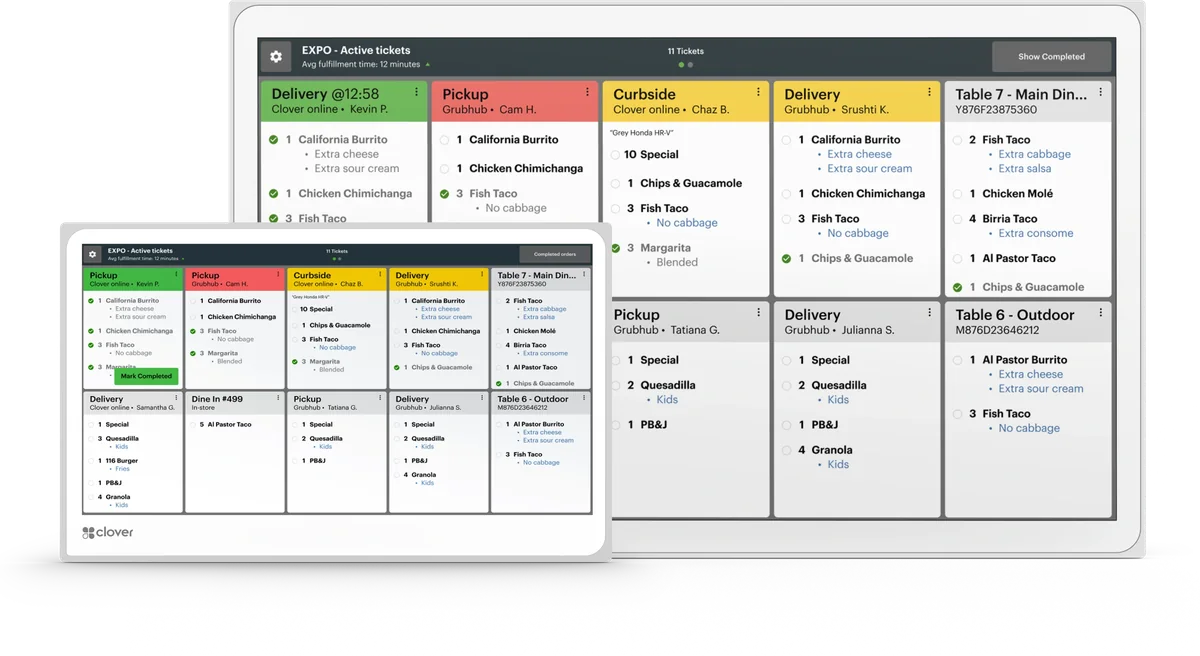This screenshot has height=656, width=1200.
Task: Expand options for Table 6 - Outdoor on small display
Action: click(585, 398)
